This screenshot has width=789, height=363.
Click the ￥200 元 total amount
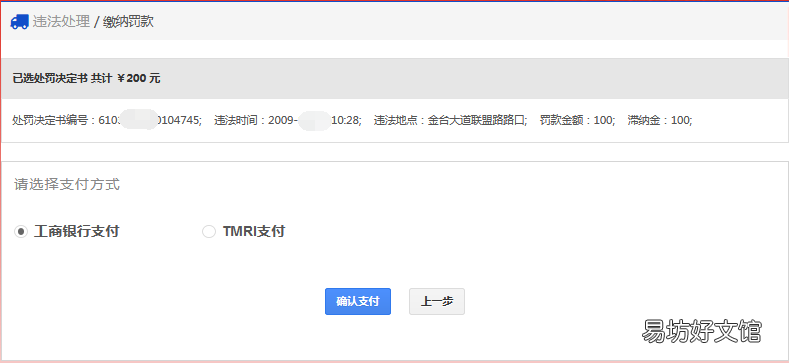click(138, 79)
